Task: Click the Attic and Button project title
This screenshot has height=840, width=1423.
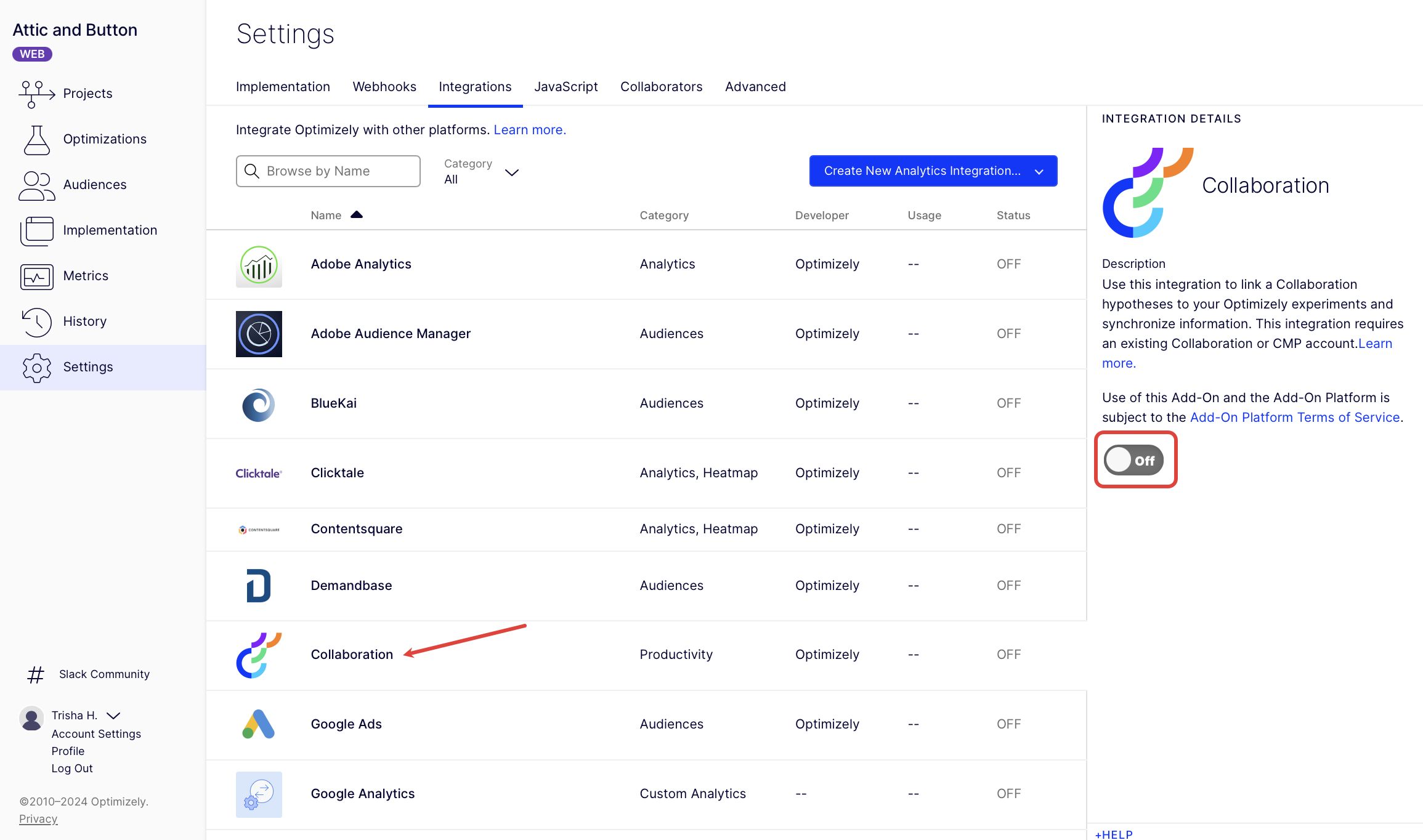Action: click(75, 30)
